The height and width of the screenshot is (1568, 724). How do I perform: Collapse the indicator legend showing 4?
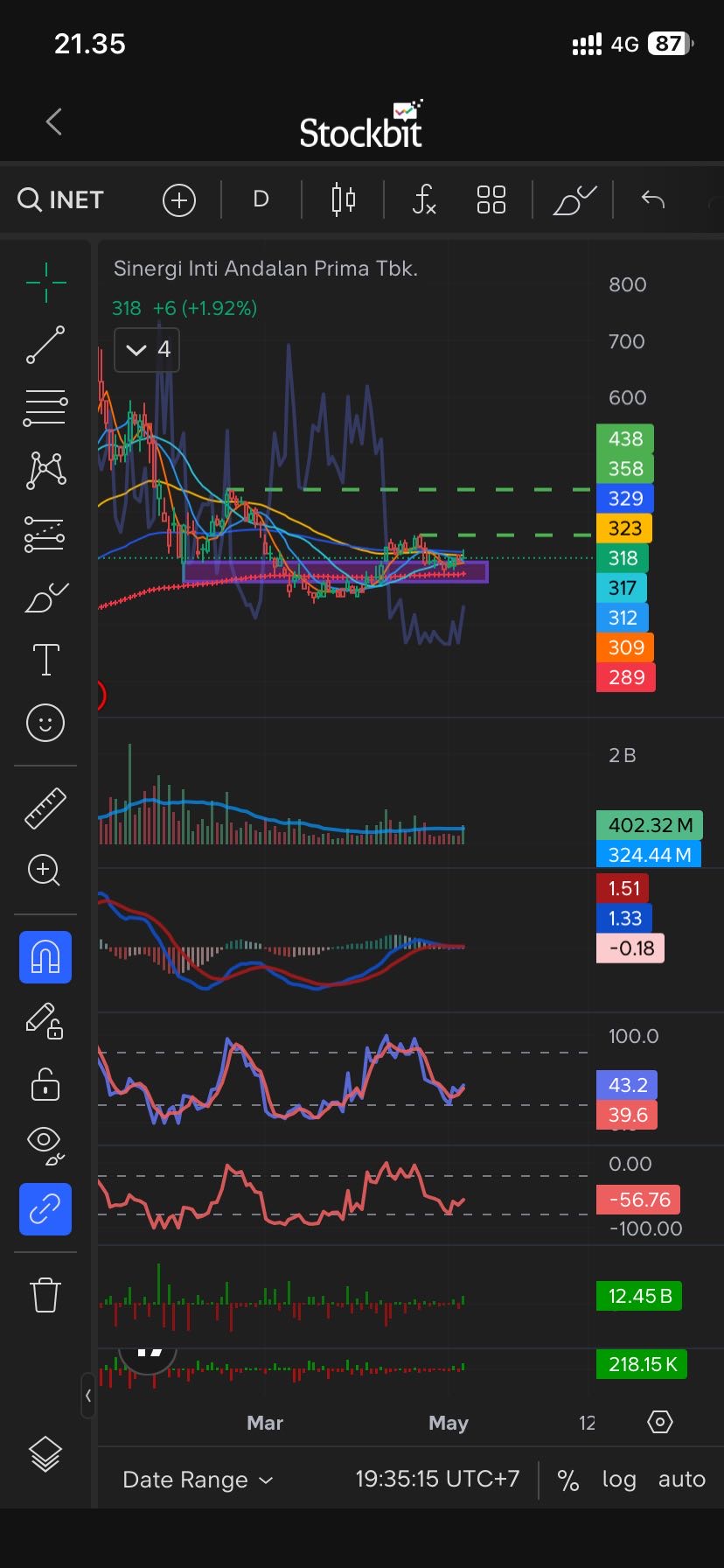pos(147,350)
